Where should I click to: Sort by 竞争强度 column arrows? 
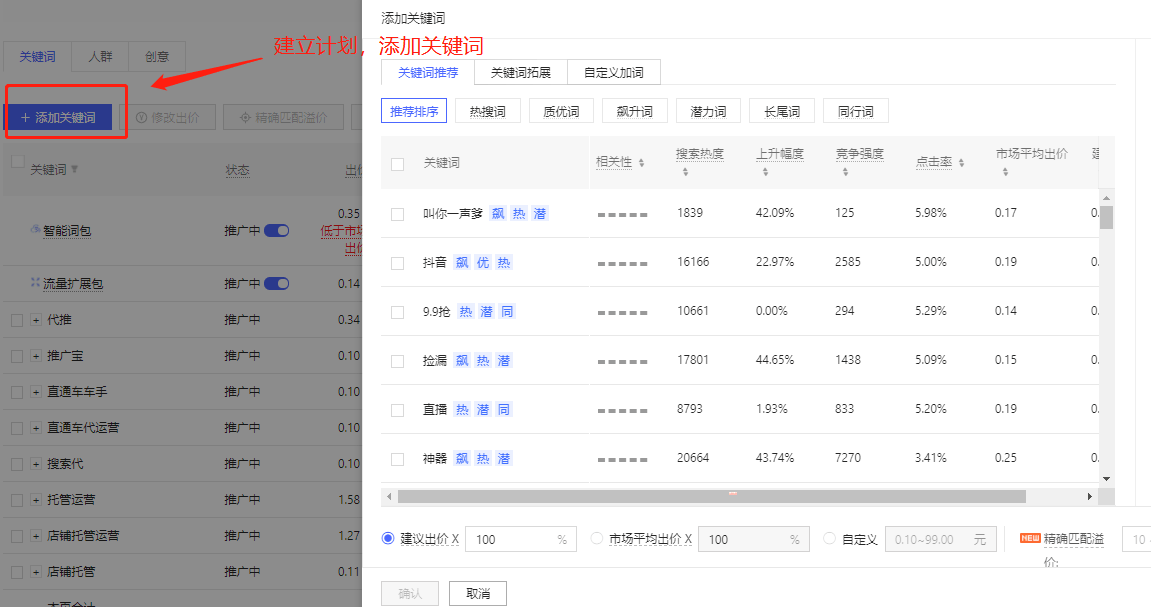[845, 172]
